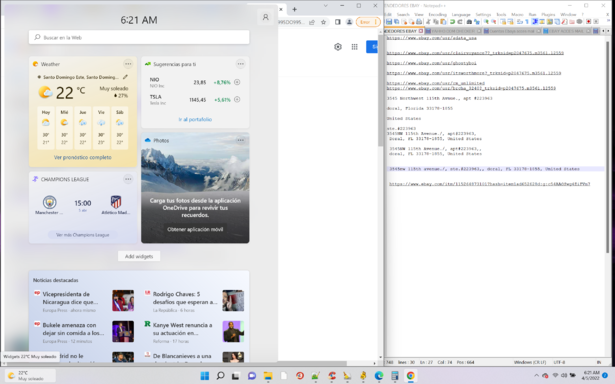
Task: Click the Save icon in Notepad++ toolbar
Action: [x=389, y=22]
